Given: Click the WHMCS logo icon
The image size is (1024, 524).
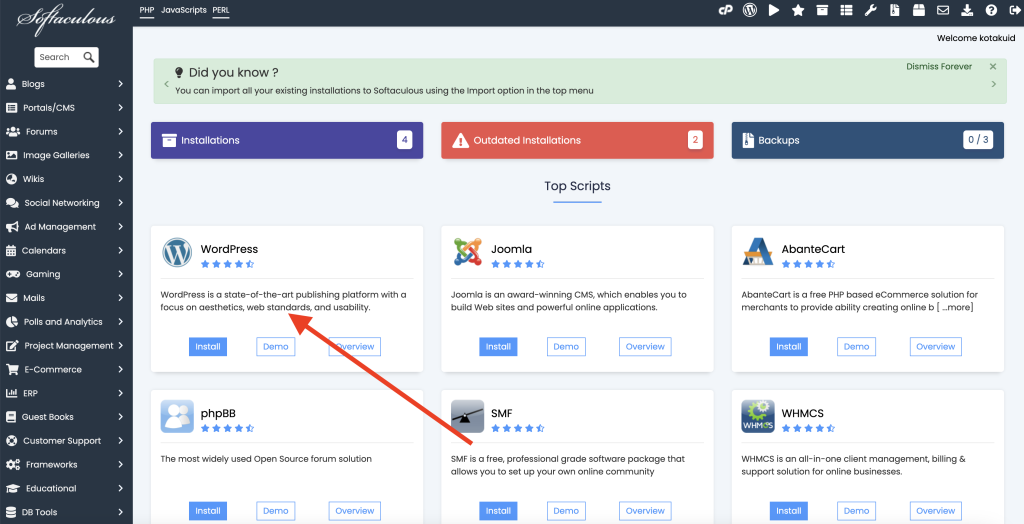Looking at the screenshot, I should click(x=758, y=416).
